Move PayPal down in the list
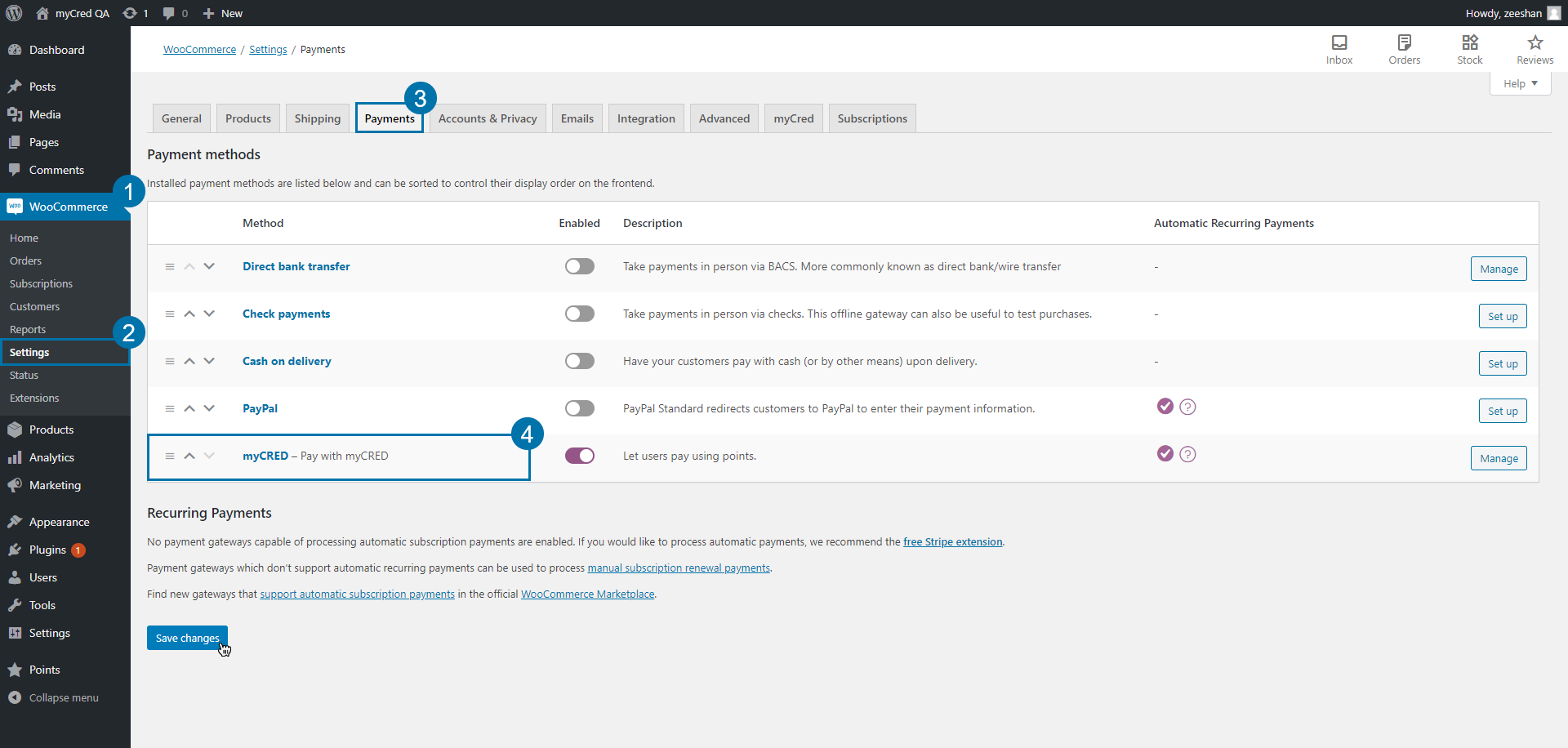The width and height of the screenshot is (1568, 748). pyautogui.click(x=209, y=408)
